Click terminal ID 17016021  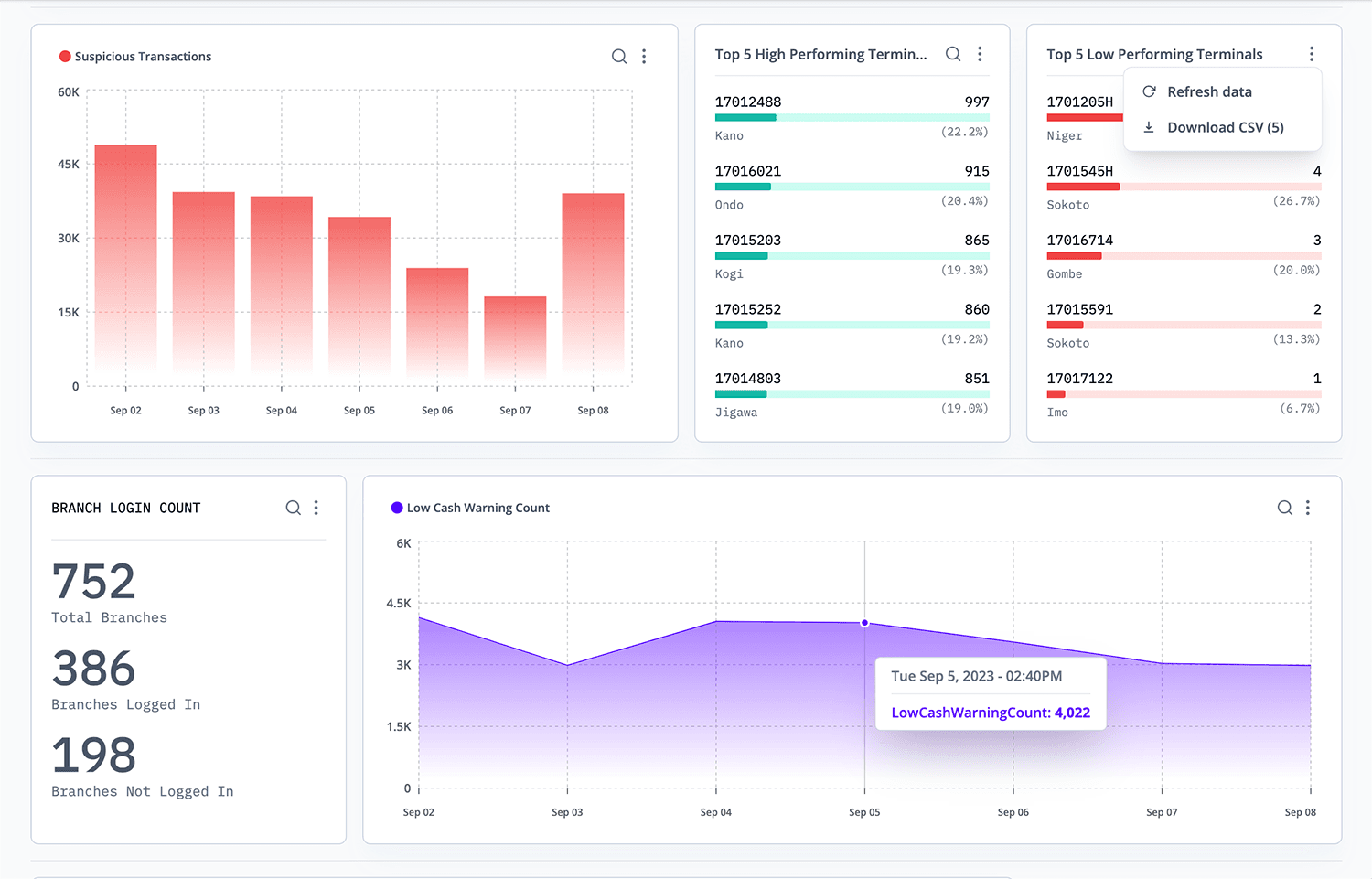pyautogui.click(x=748, y=171)
